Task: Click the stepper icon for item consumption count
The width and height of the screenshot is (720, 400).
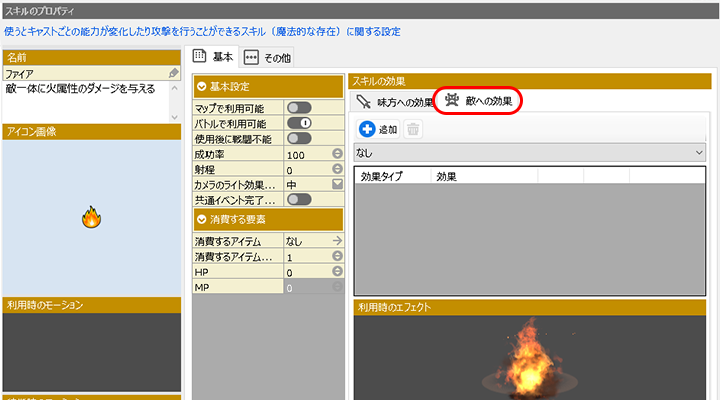Action: [x=337, y=257]
